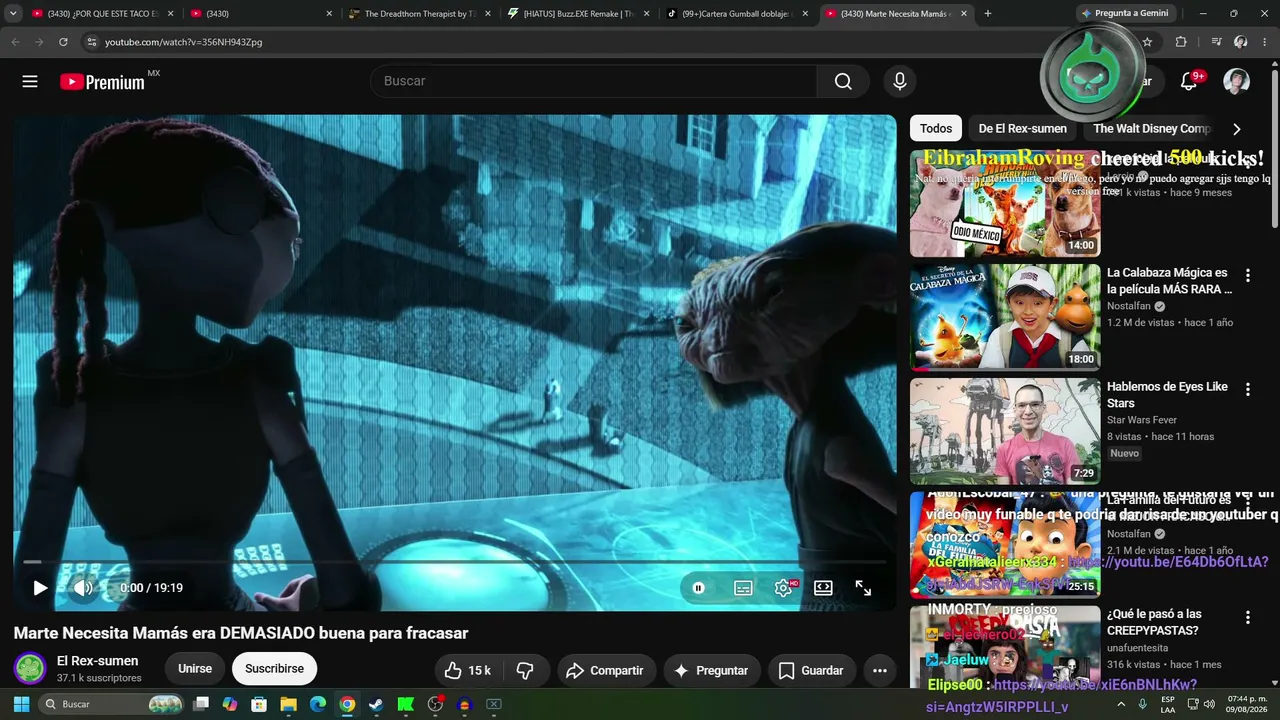Image resolution: width=1280 pixels, height=720 pixels.
Task: Click Pregunta a Gemini button
Action: [1125, 14]
